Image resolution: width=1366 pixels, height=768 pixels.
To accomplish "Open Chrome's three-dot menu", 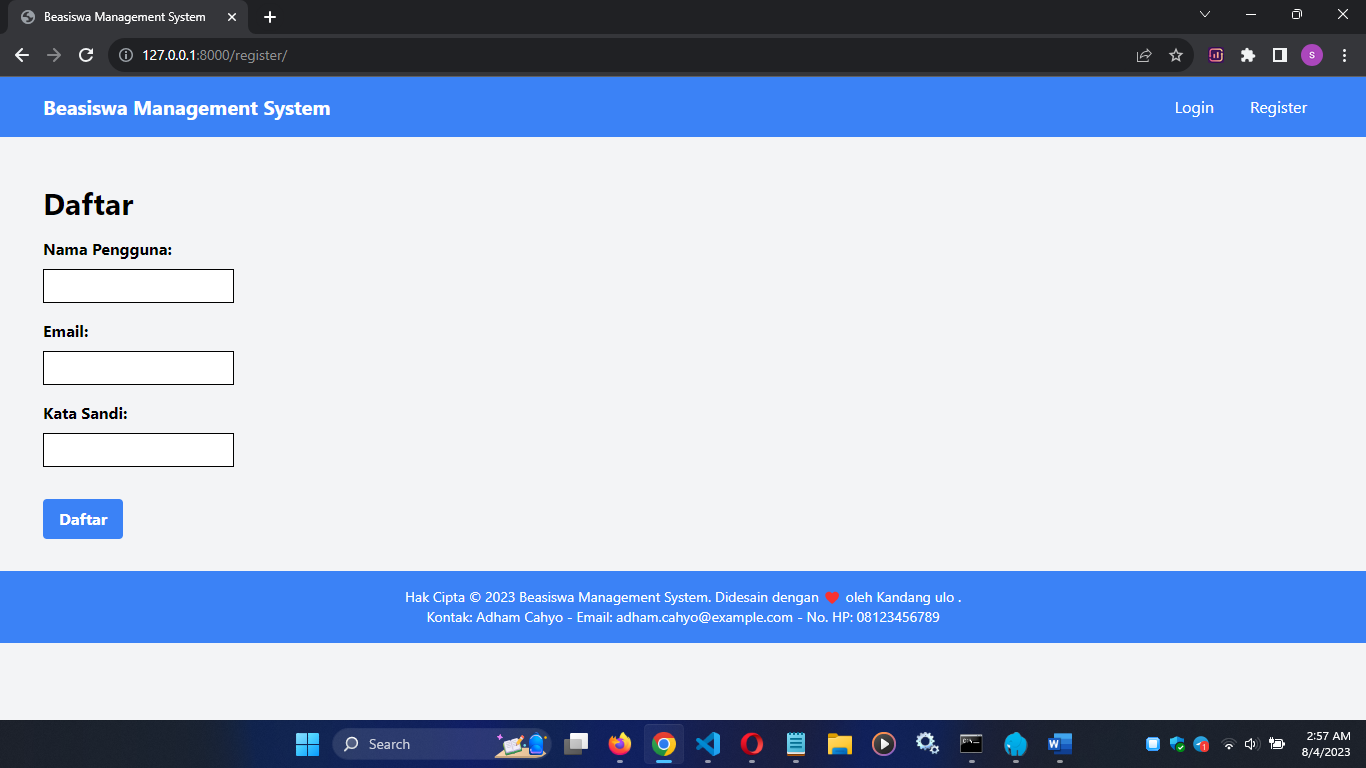I will tap(1345, 55).
